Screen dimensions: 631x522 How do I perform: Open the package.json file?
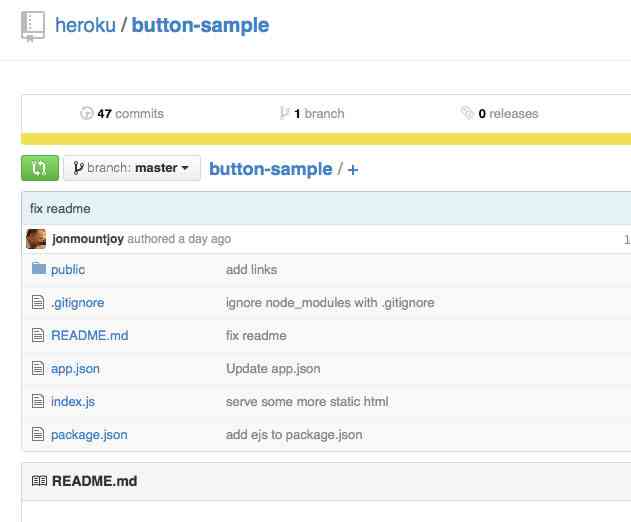pyautogui.click(x=89, y=435)
